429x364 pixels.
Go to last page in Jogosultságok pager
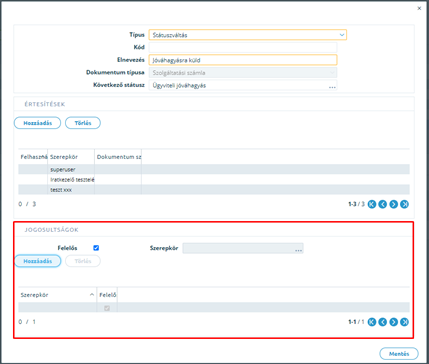point(405,322)
